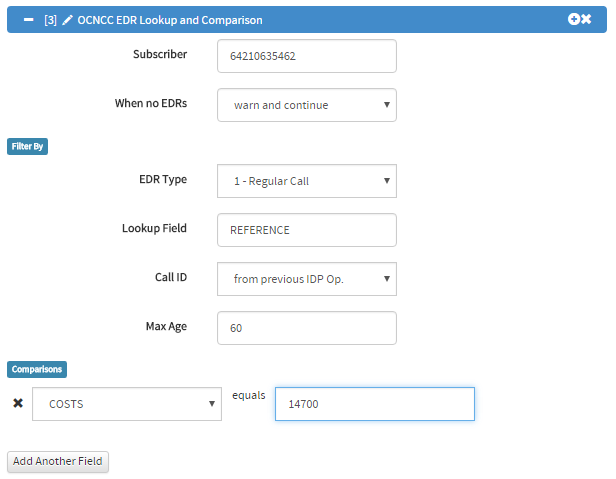The height and width of the screenshot is (479, 616).
Task: Expand the EDR Type dropdown
Action: (x=307, y=181)
